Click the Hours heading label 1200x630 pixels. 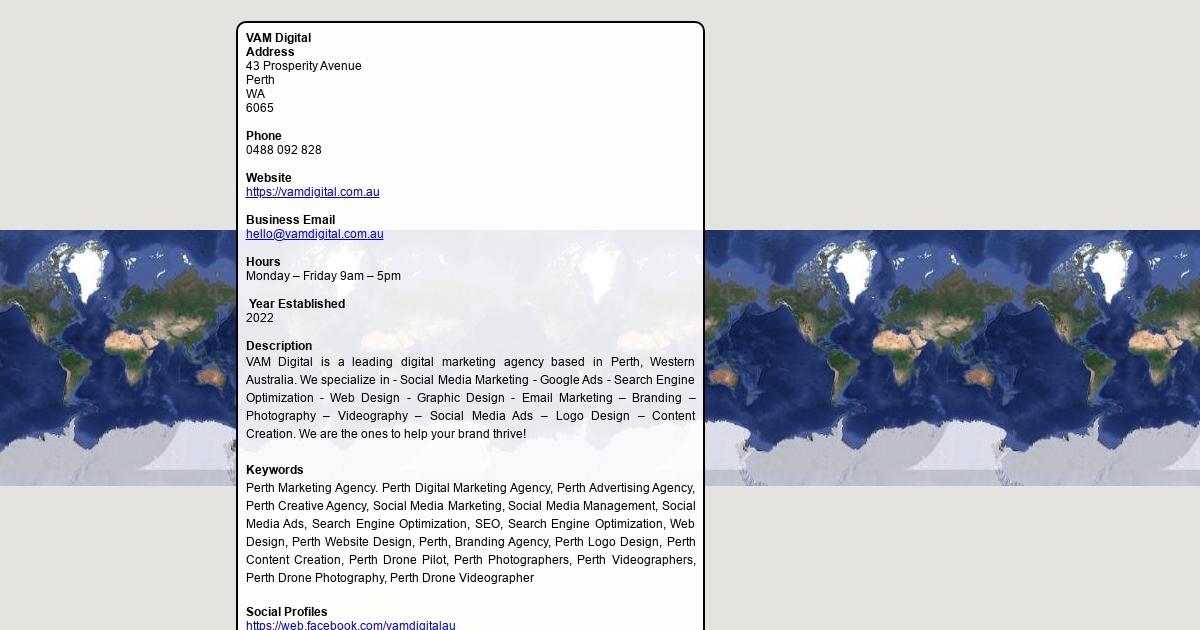(263, 262)
